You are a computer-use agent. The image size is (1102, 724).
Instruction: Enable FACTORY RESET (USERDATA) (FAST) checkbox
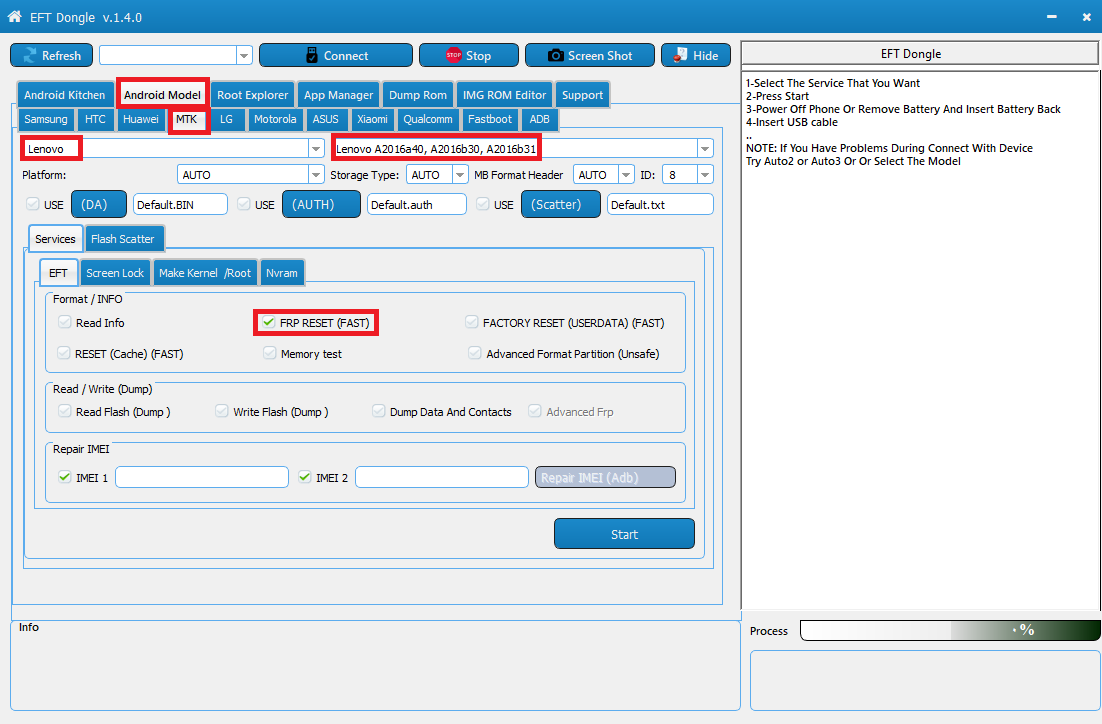[x=472, y=322]
